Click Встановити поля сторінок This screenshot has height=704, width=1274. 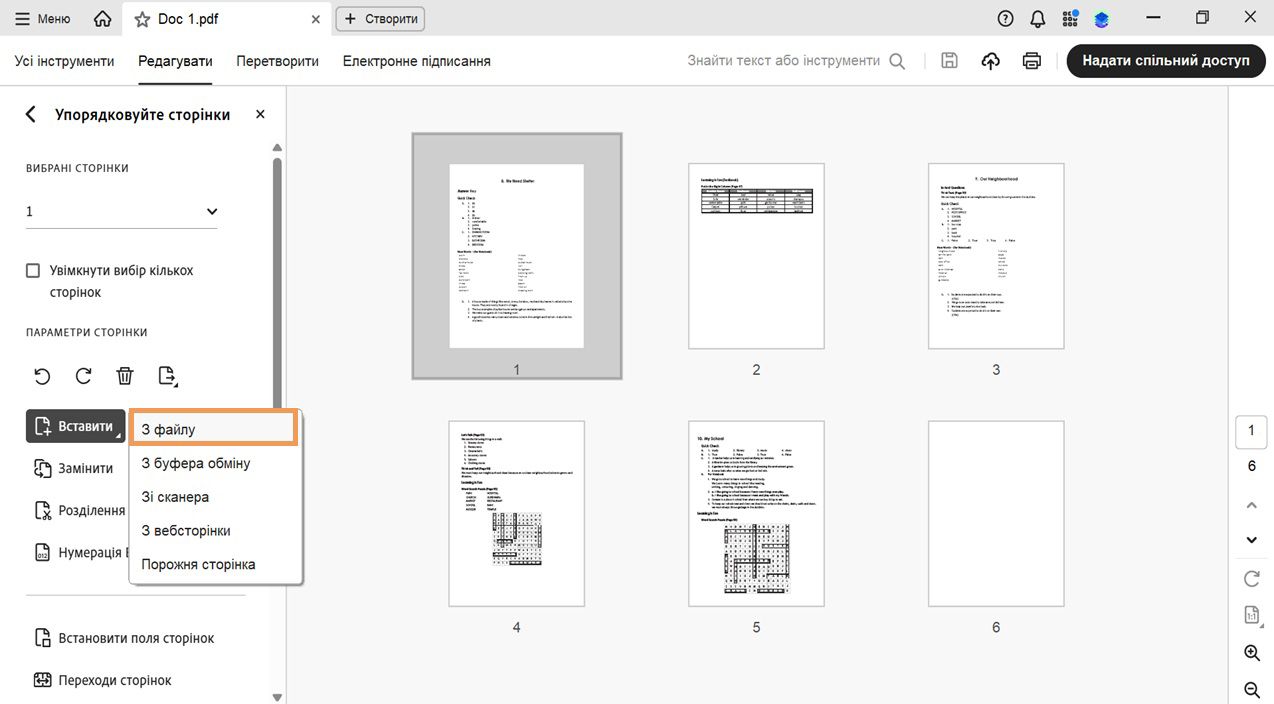pyautogui.click(x=124, y=638)
